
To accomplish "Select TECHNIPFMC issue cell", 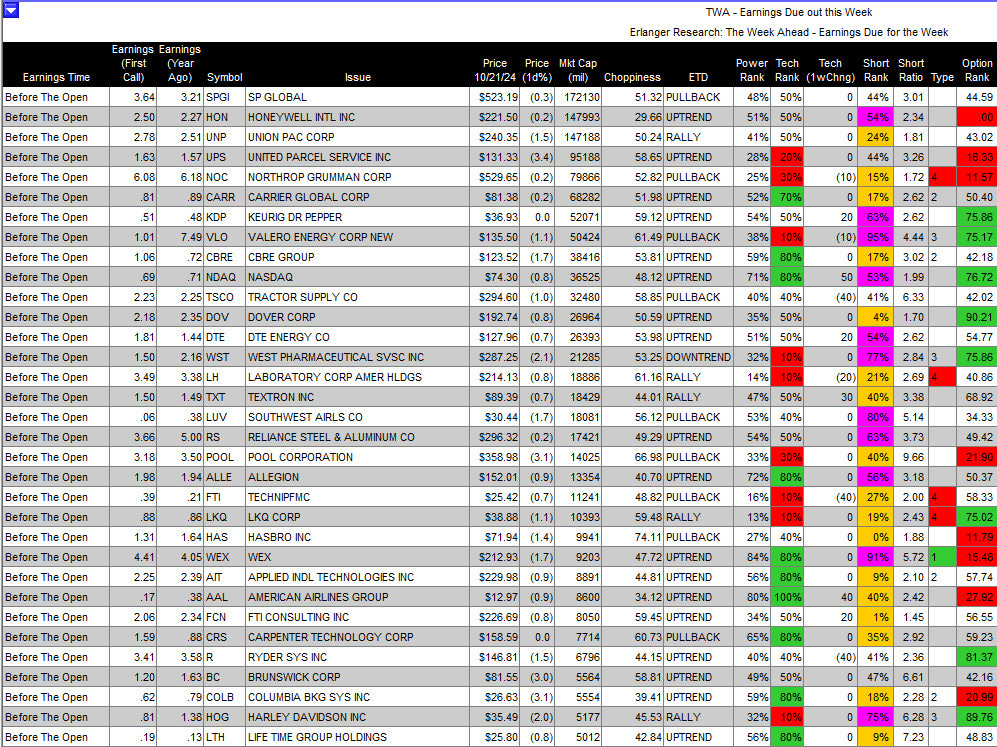I will coord(357,498).
